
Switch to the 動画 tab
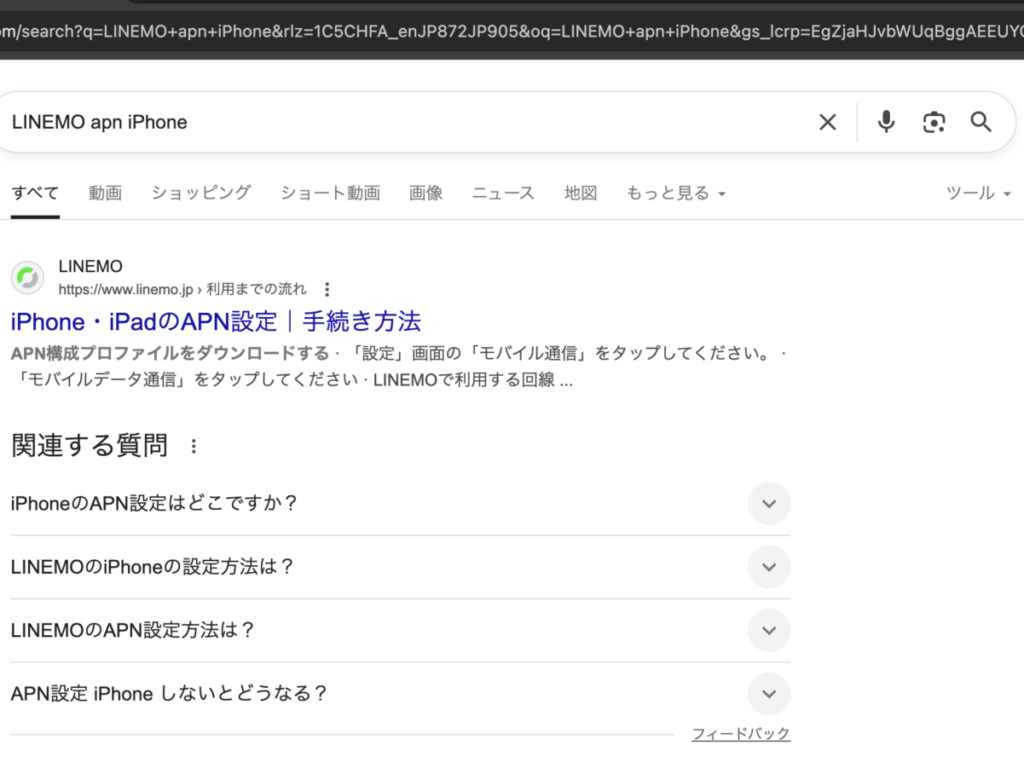pyautogui.click(x=105, y=193)
